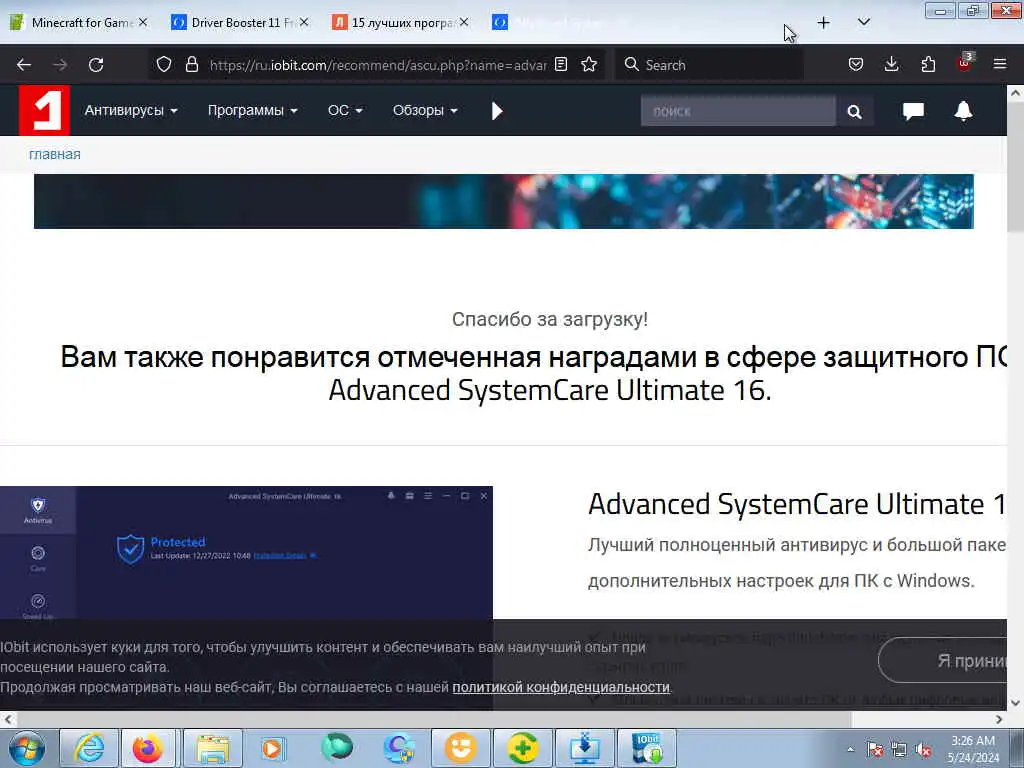The width and height of the screenshot is (1024, 768).
Task: Click the Firefox Search box
Action: coord(709,65)
